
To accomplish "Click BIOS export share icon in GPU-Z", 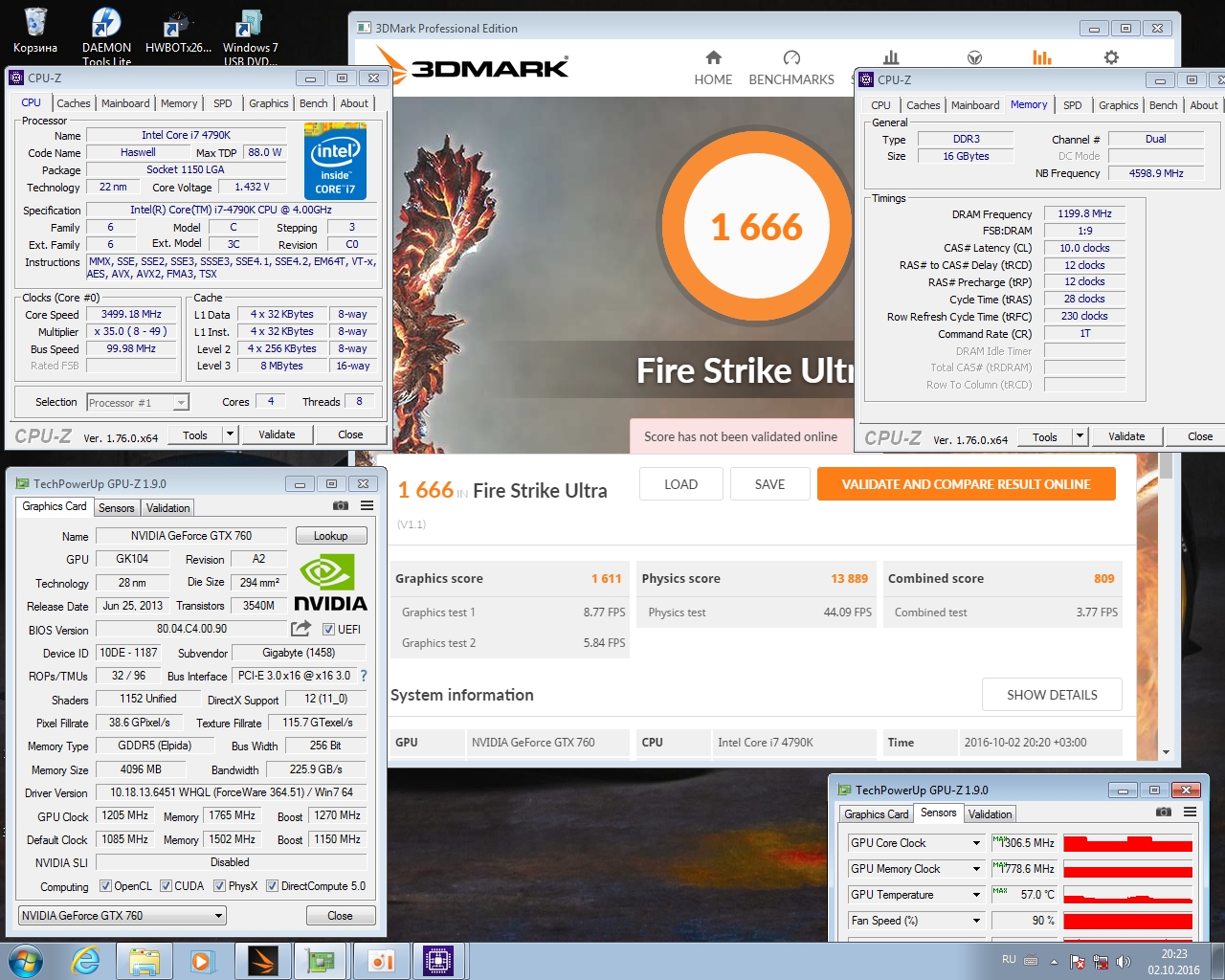I will 301,629.
